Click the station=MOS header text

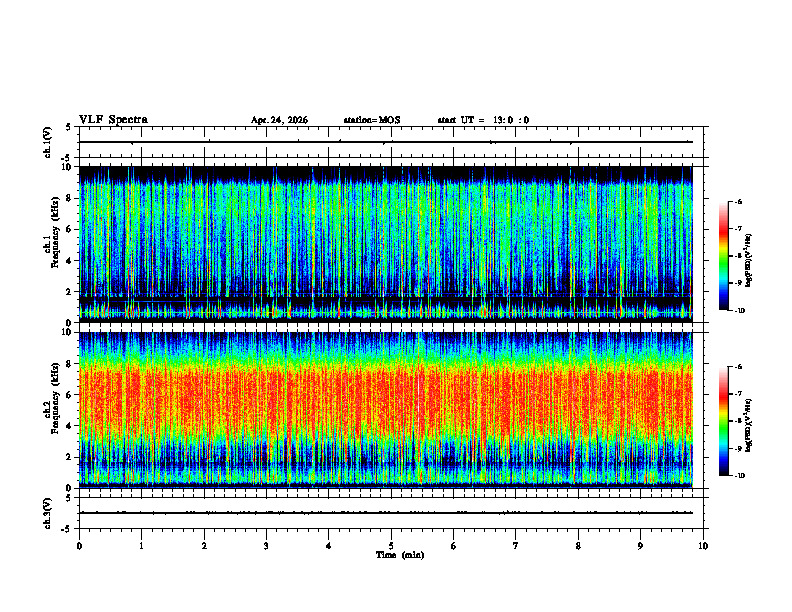point(372,120)
